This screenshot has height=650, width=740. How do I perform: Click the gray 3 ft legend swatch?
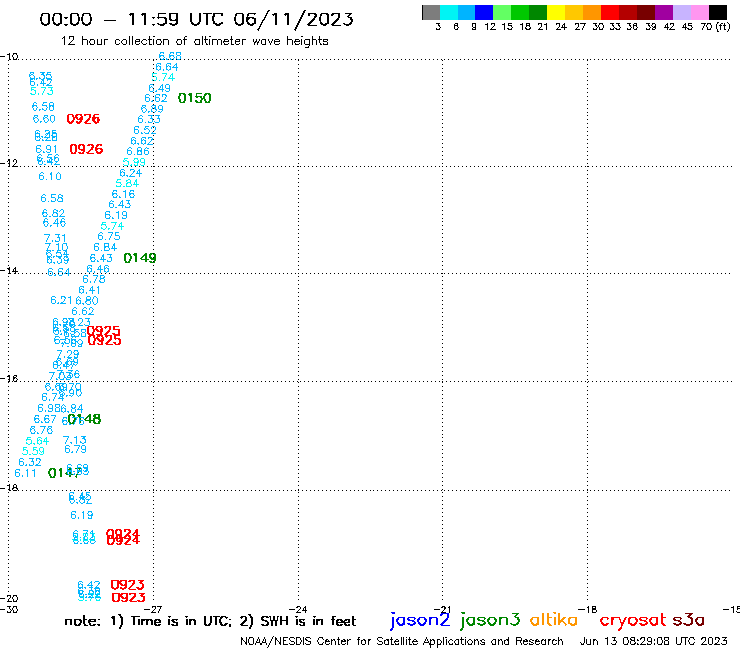click(x=431, y=12)
